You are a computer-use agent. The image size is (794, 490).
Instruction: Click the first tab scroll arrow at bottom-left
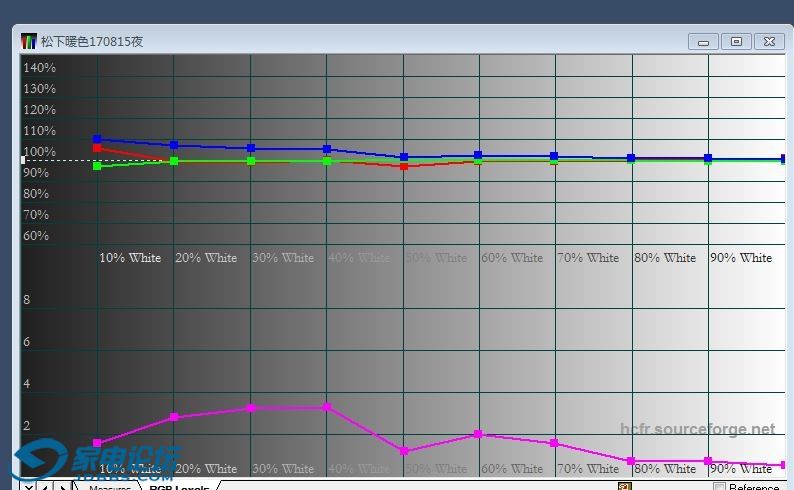[x=28, y=486]
